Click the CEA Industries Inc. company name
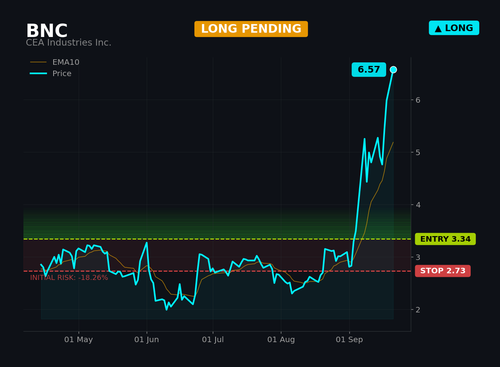The width and height of the screenshot is (500, 367). coord(68,43)
